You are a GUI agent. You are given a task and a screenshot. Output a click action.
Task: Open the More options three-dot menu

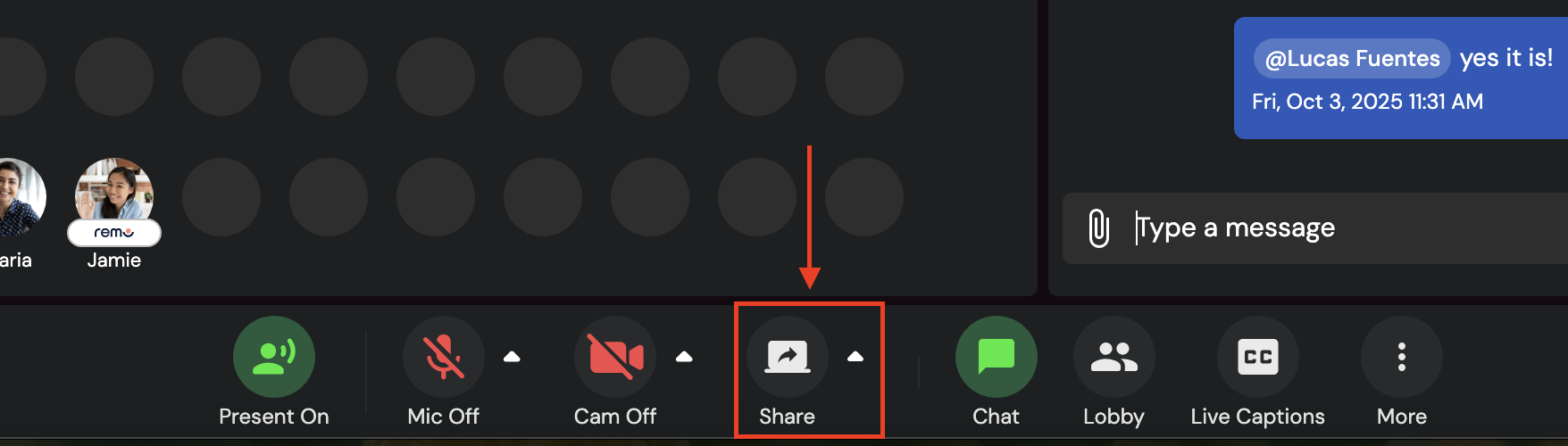pos(1402,357)
